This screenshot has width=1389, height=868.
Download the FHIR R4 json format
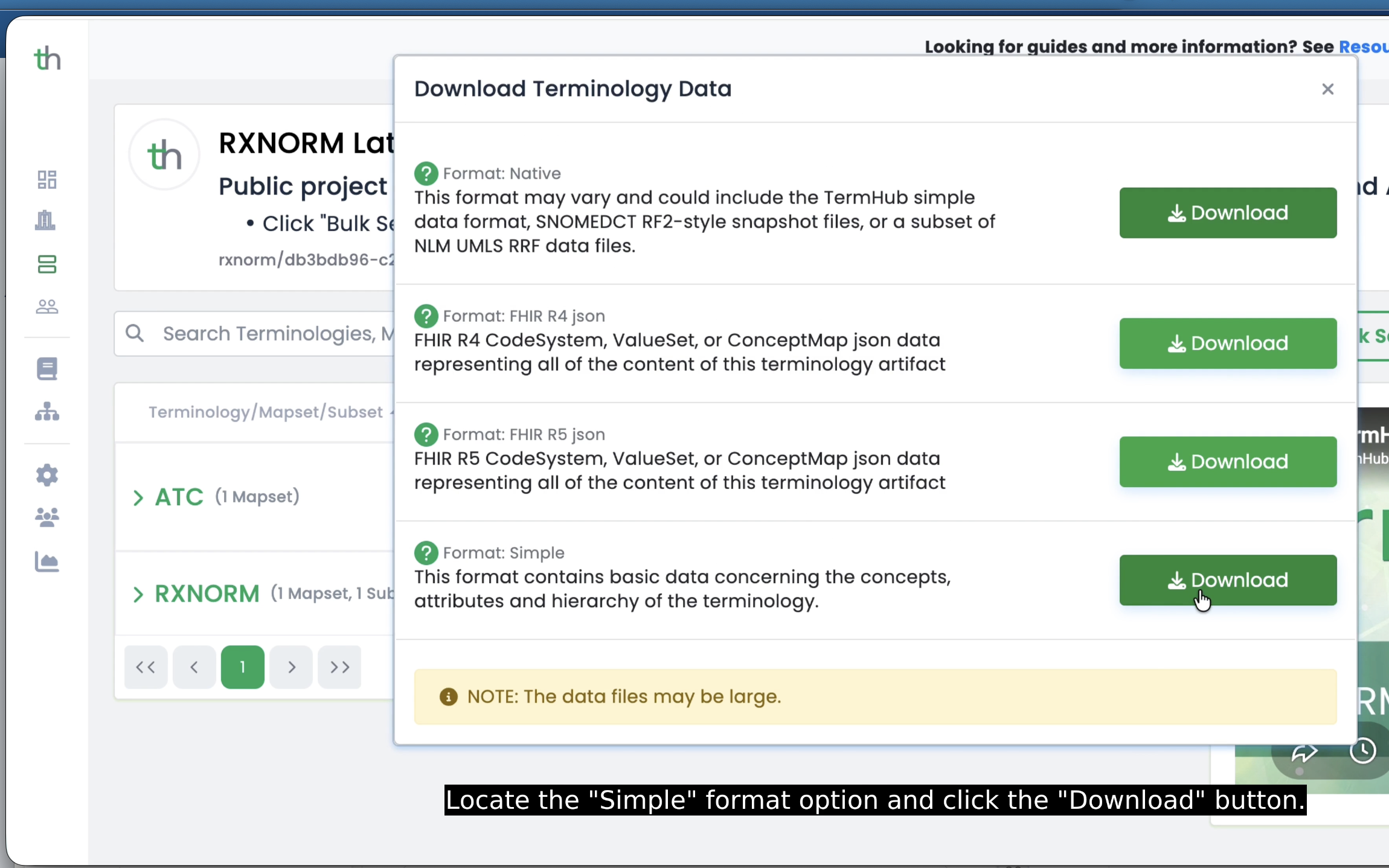pyautogui.click(x=1228, y=343)
